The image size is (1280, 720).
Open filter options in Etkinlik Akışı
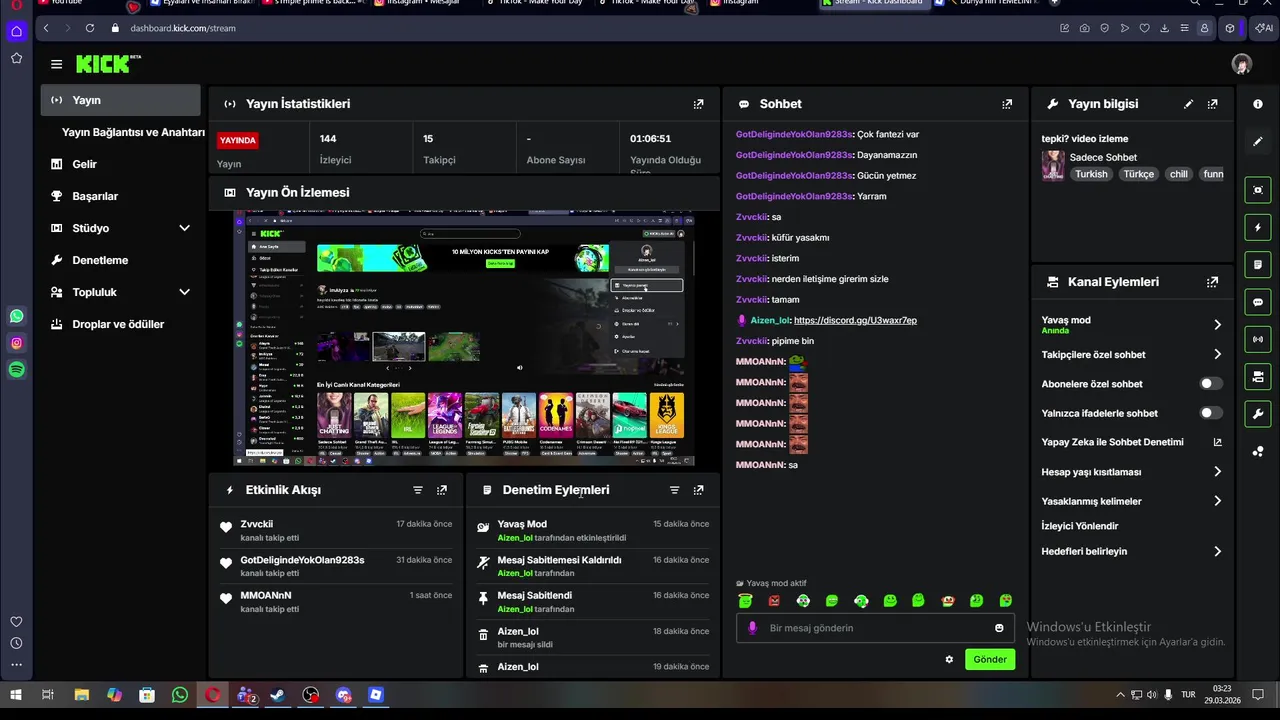(418, 490)
